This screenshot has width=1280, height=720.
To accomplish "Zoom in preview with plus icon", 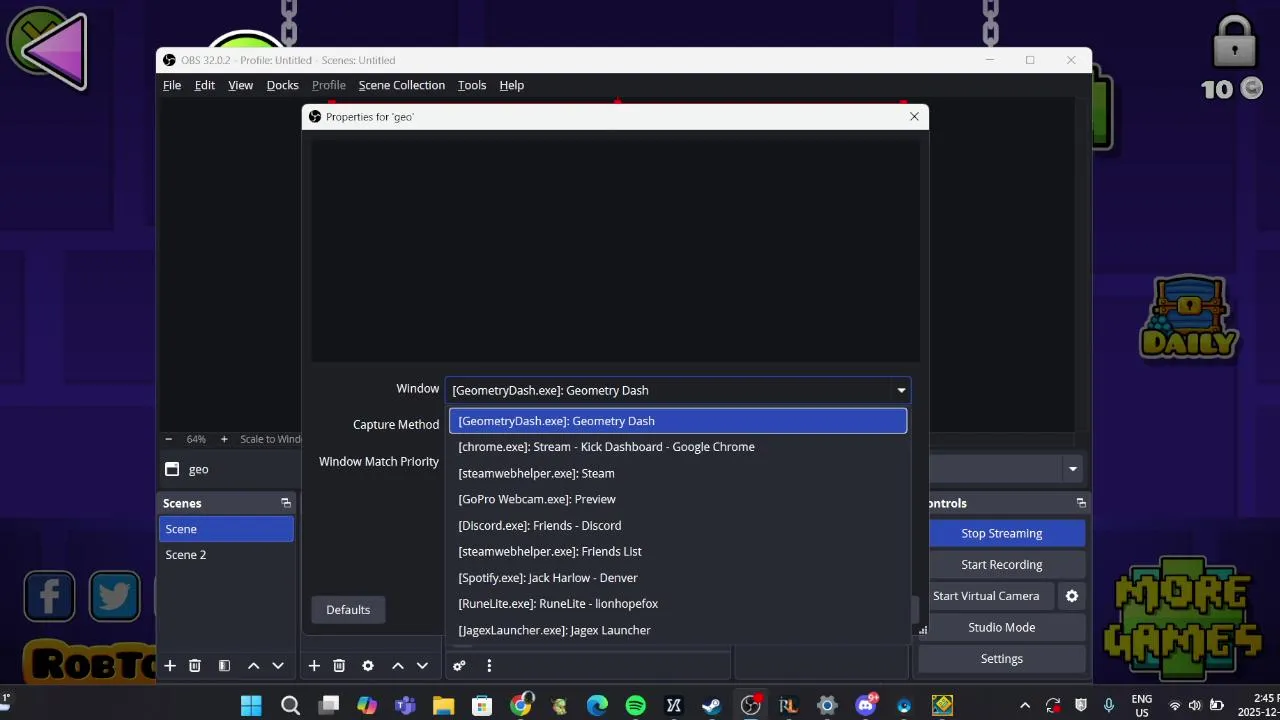I will tap(224, 439).
